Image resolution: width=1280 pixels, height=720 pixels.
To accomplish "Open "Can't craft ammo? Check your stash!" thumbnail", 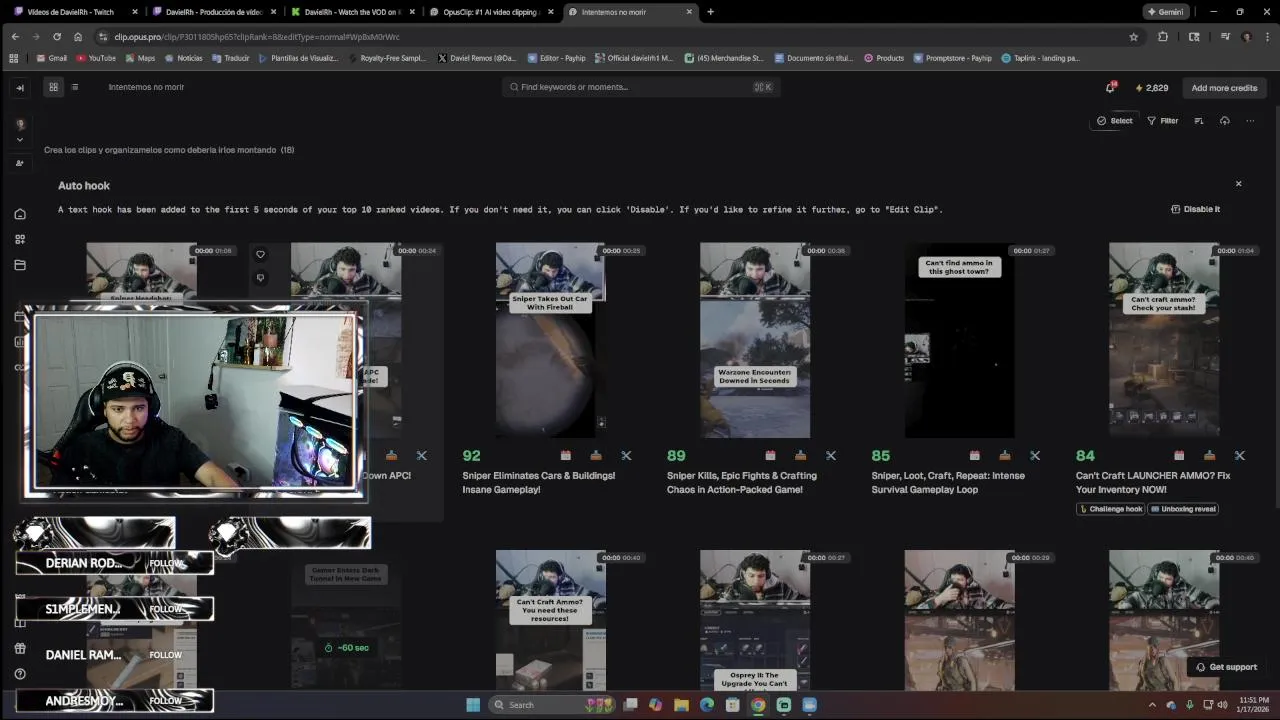I will point(1164,340).
